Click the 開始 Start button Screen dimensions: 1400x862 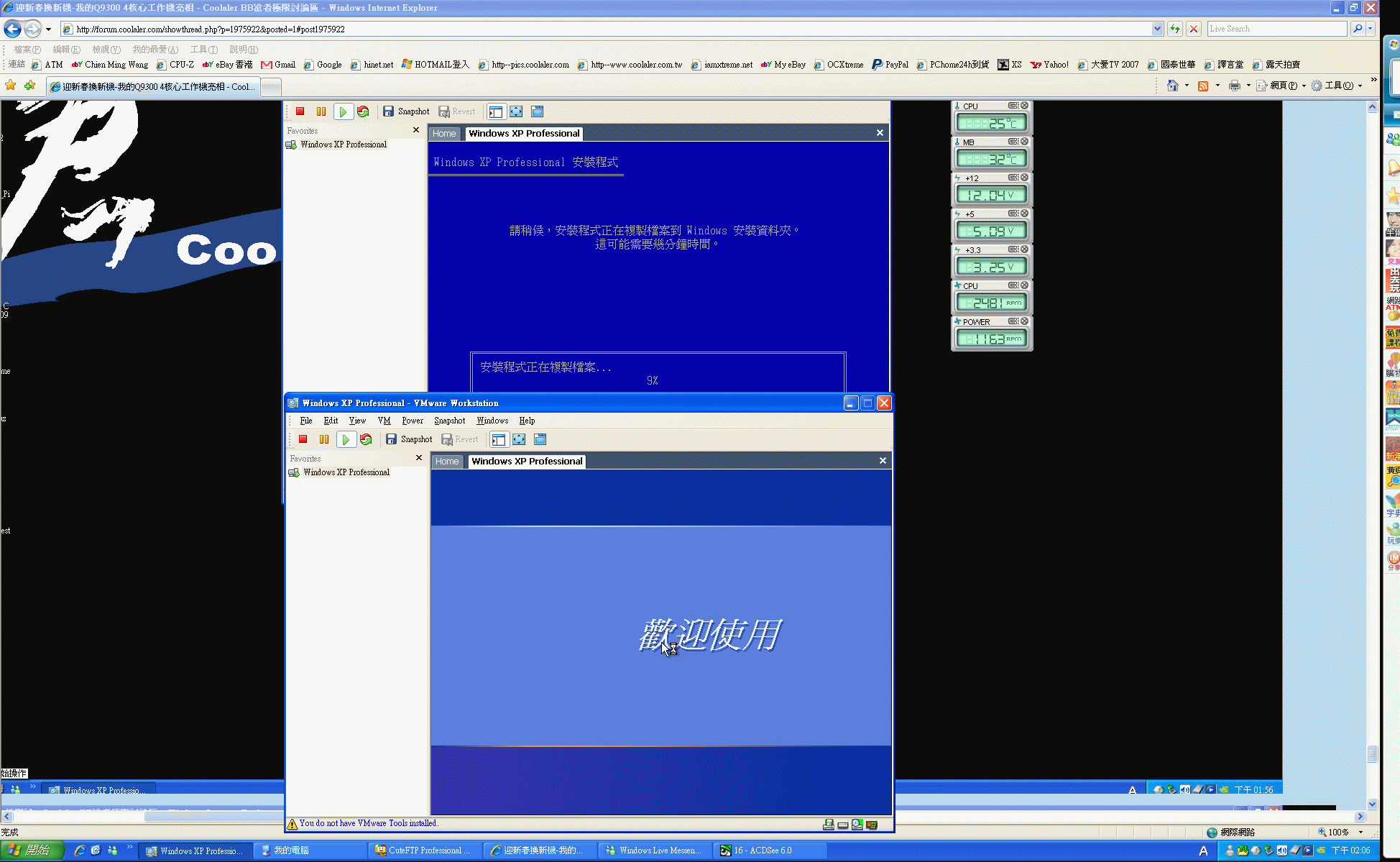[32, 850]
